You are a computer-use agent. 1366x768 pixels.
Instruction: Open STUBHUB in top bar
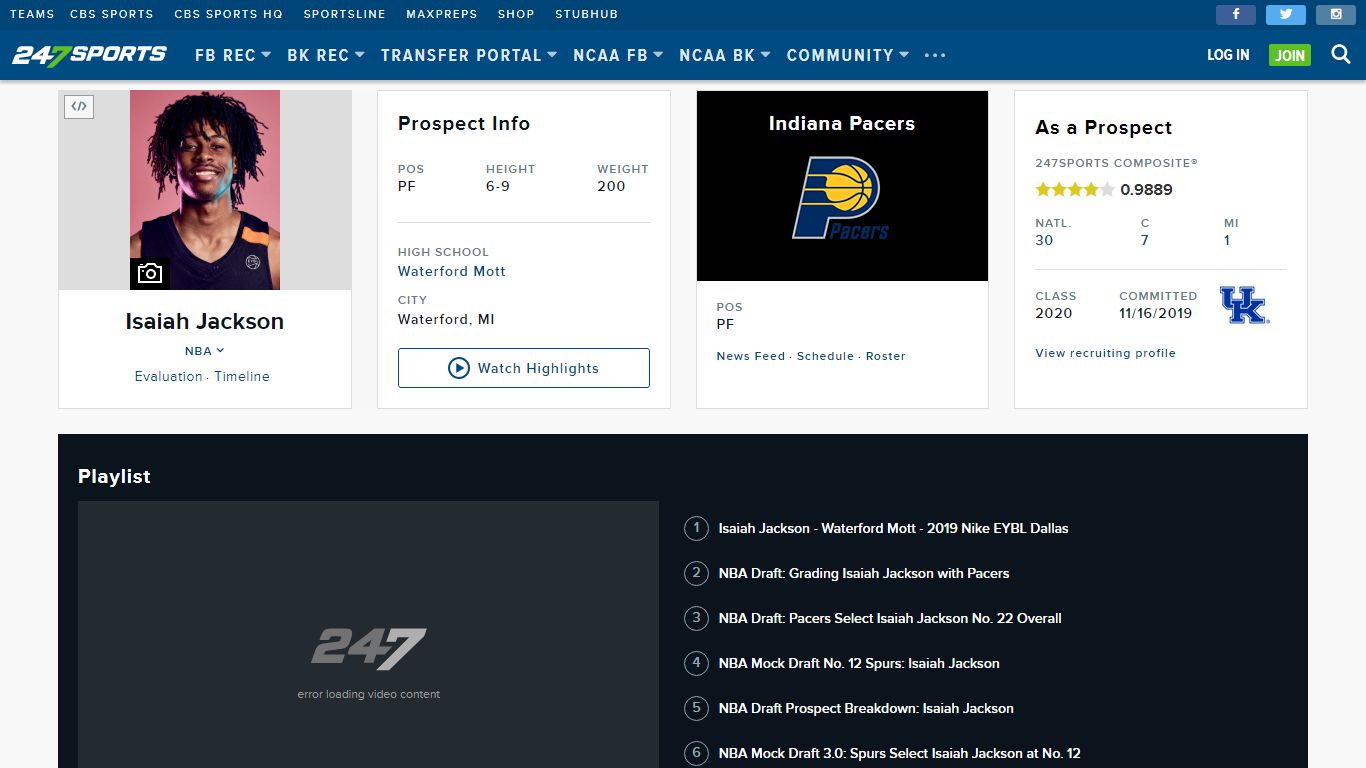pos(587,14)
